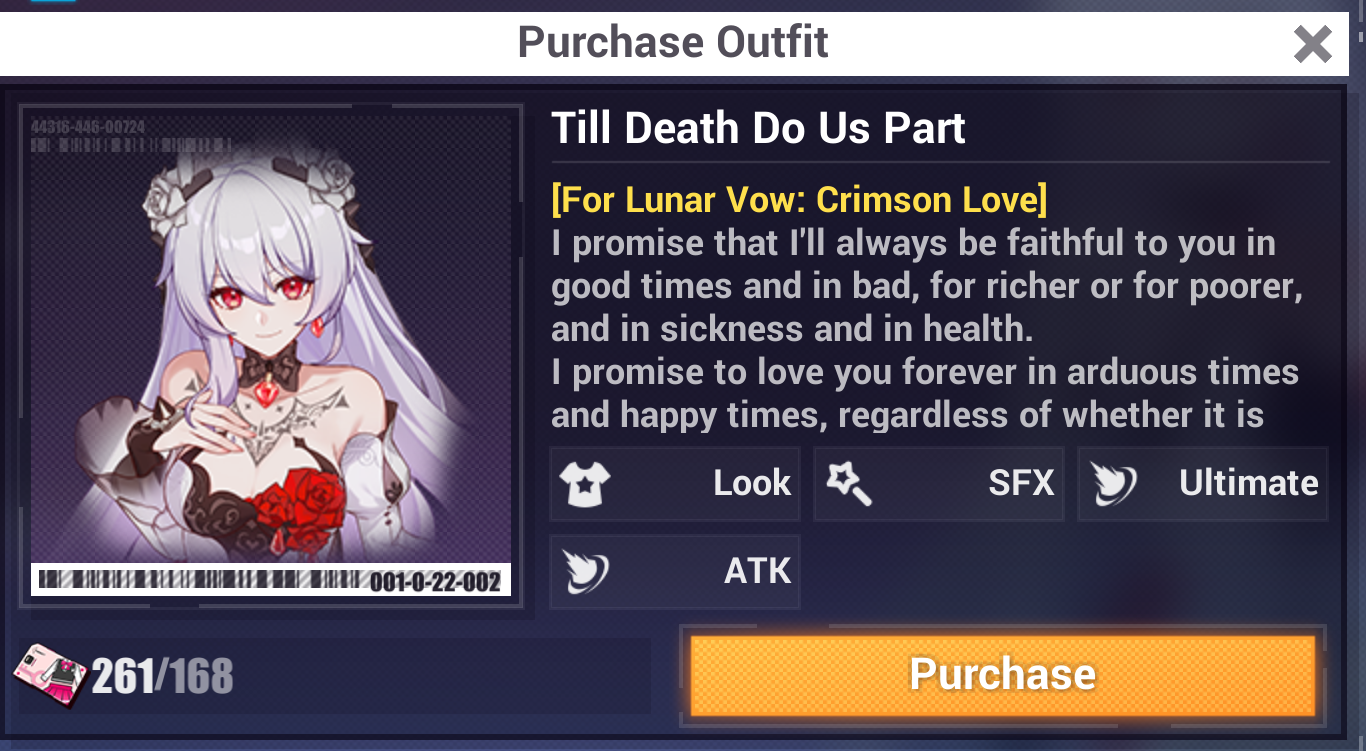Buy the outfit with the Purchase button
Screen dimensions: 1366x751
[x=1002, y=675]
